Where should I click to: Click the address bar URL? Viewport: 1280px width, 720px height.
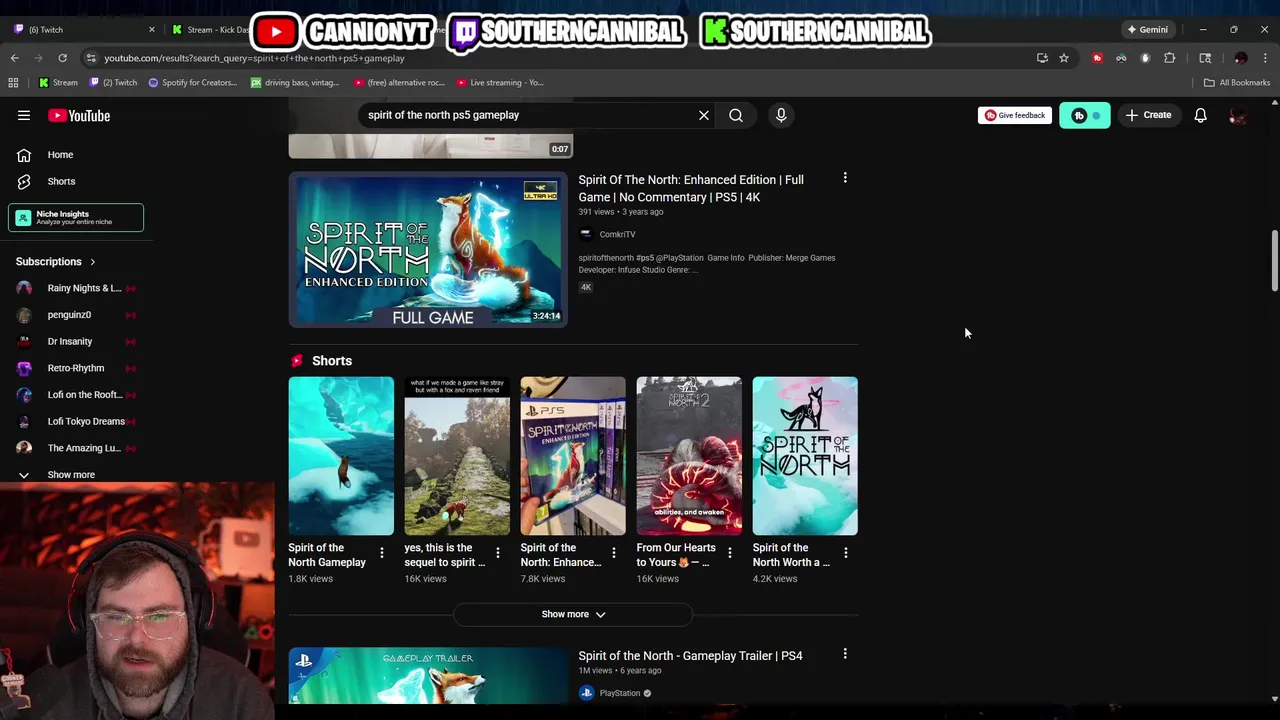click(x=254, y=58)
